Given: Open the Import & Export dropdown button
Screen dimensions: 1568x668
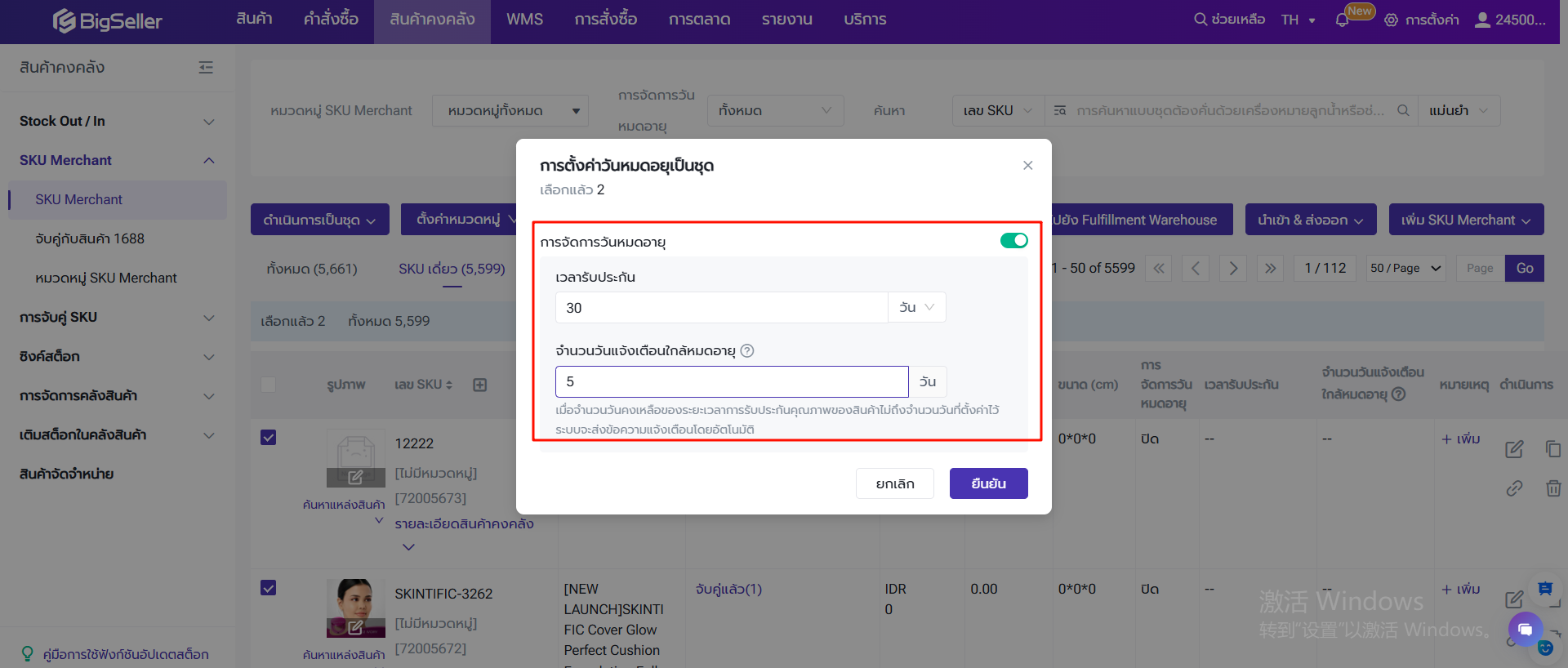Looking at the screenshot, I should (1311, 220).
